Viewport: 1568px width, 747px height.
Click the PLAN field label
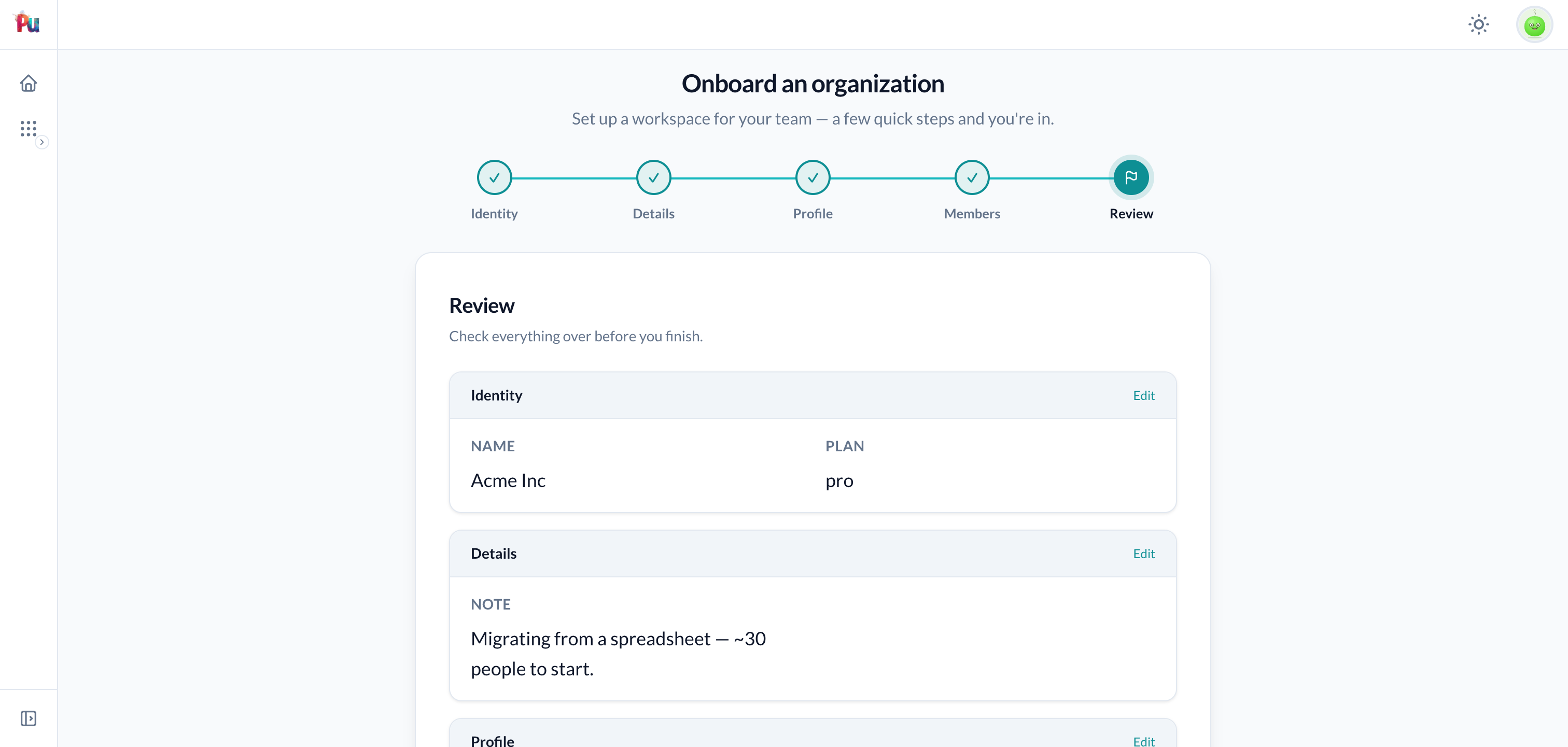(844, 446)
